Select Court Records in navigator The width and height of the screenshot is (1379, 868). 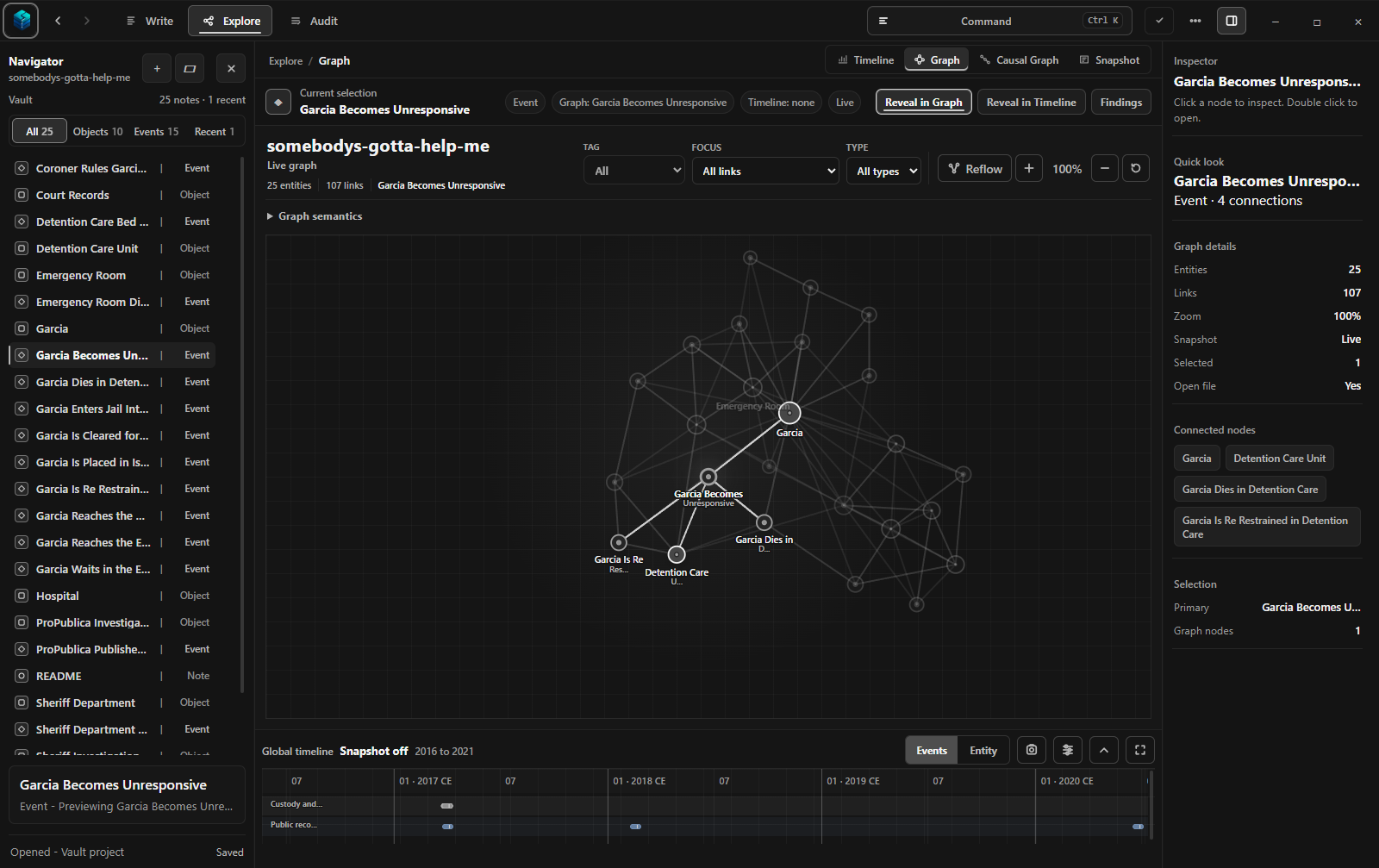click(112, 195)
